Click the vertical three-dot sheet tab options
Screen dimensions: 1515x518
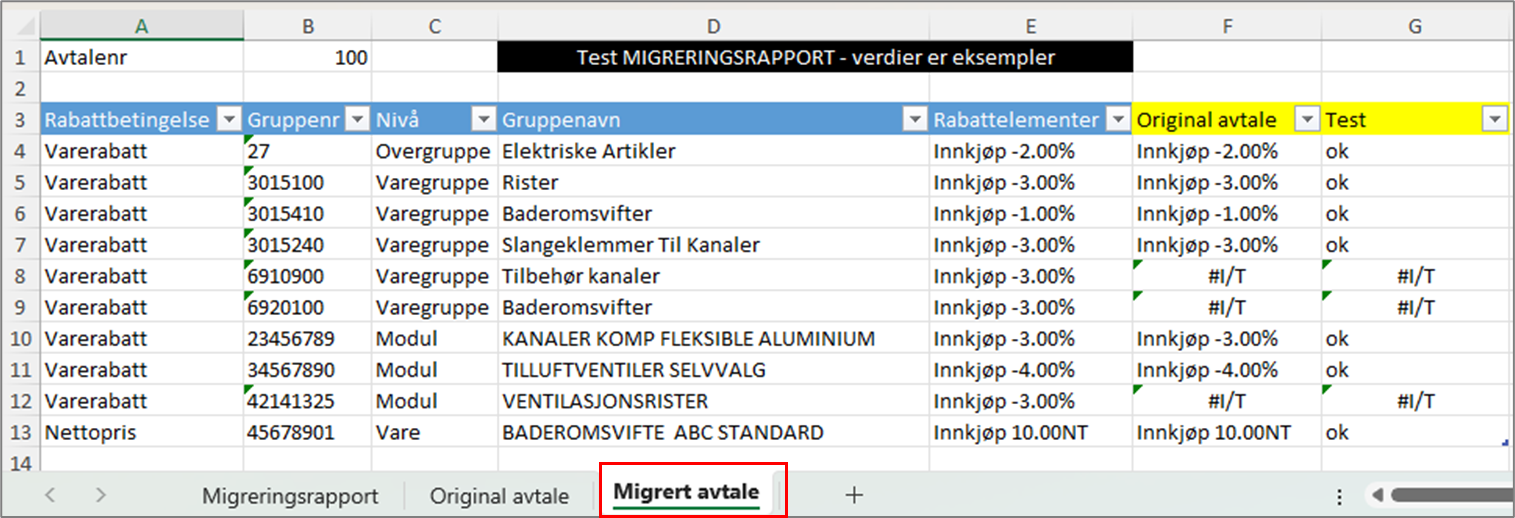coord(1340,496)
